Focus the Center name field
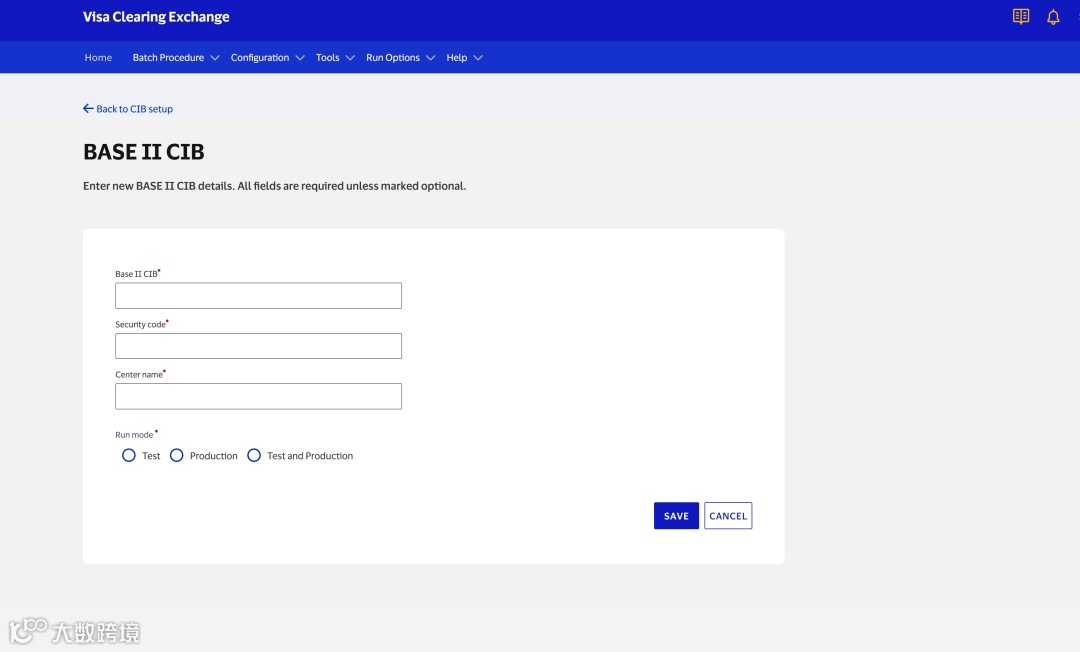This screenshot has height=652, width=1080. tap(258, 396)
